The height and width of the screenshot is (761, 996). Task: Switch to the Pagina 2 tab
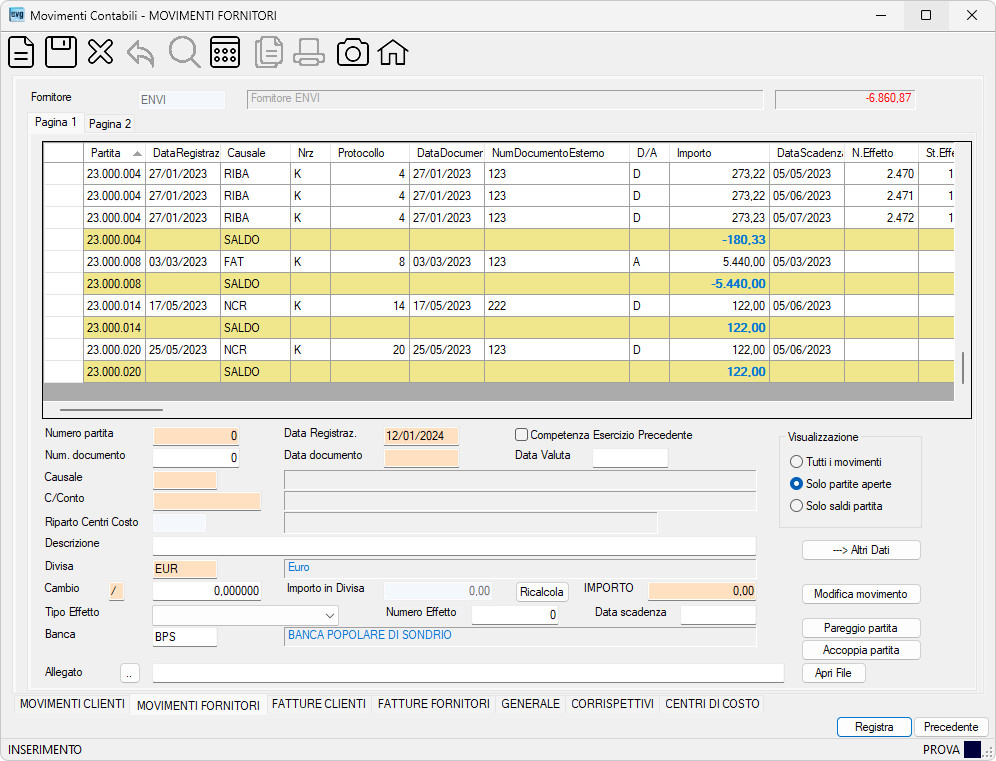tap(110, 124)
